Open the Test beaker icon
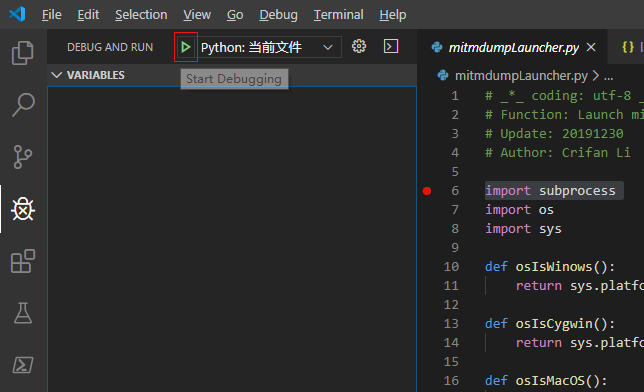 (x=23, y=313)
